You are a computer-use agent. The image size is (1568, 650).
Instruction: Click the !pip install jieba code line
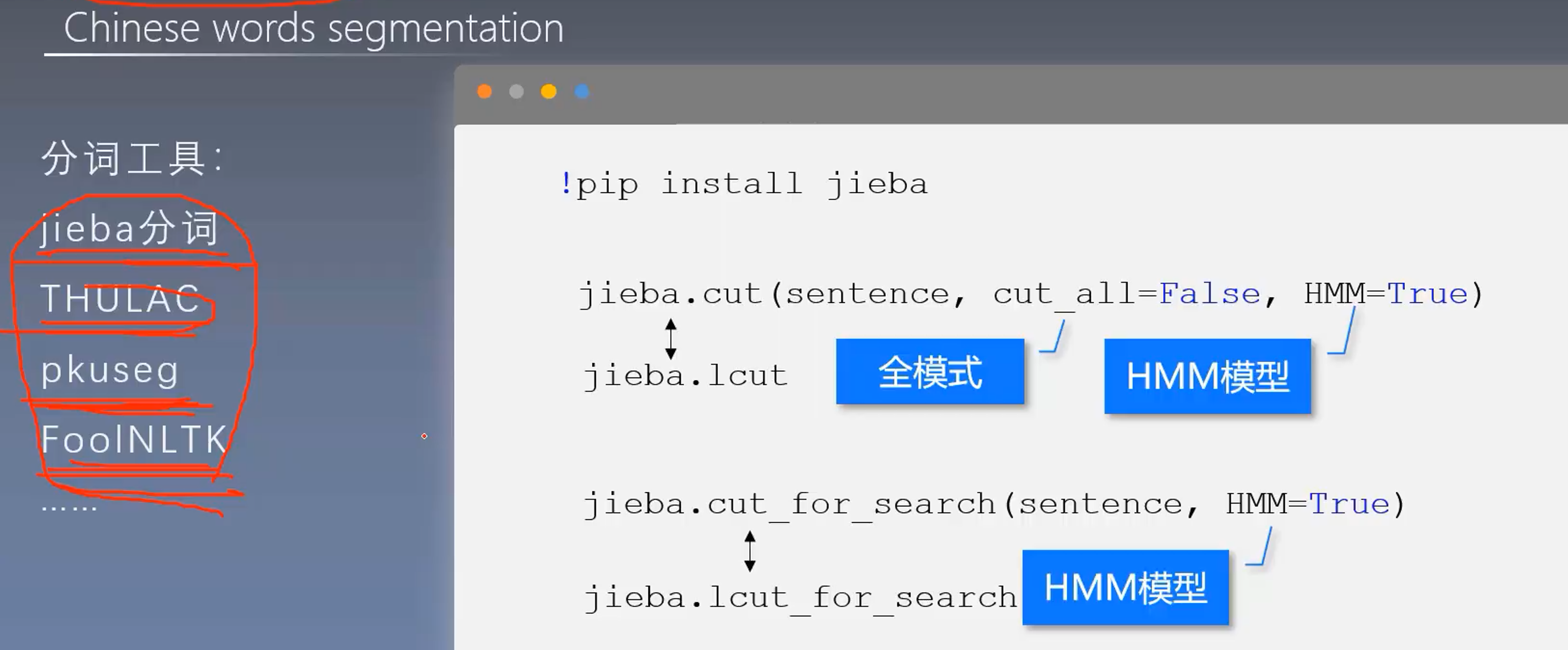[x=743, y=184]
